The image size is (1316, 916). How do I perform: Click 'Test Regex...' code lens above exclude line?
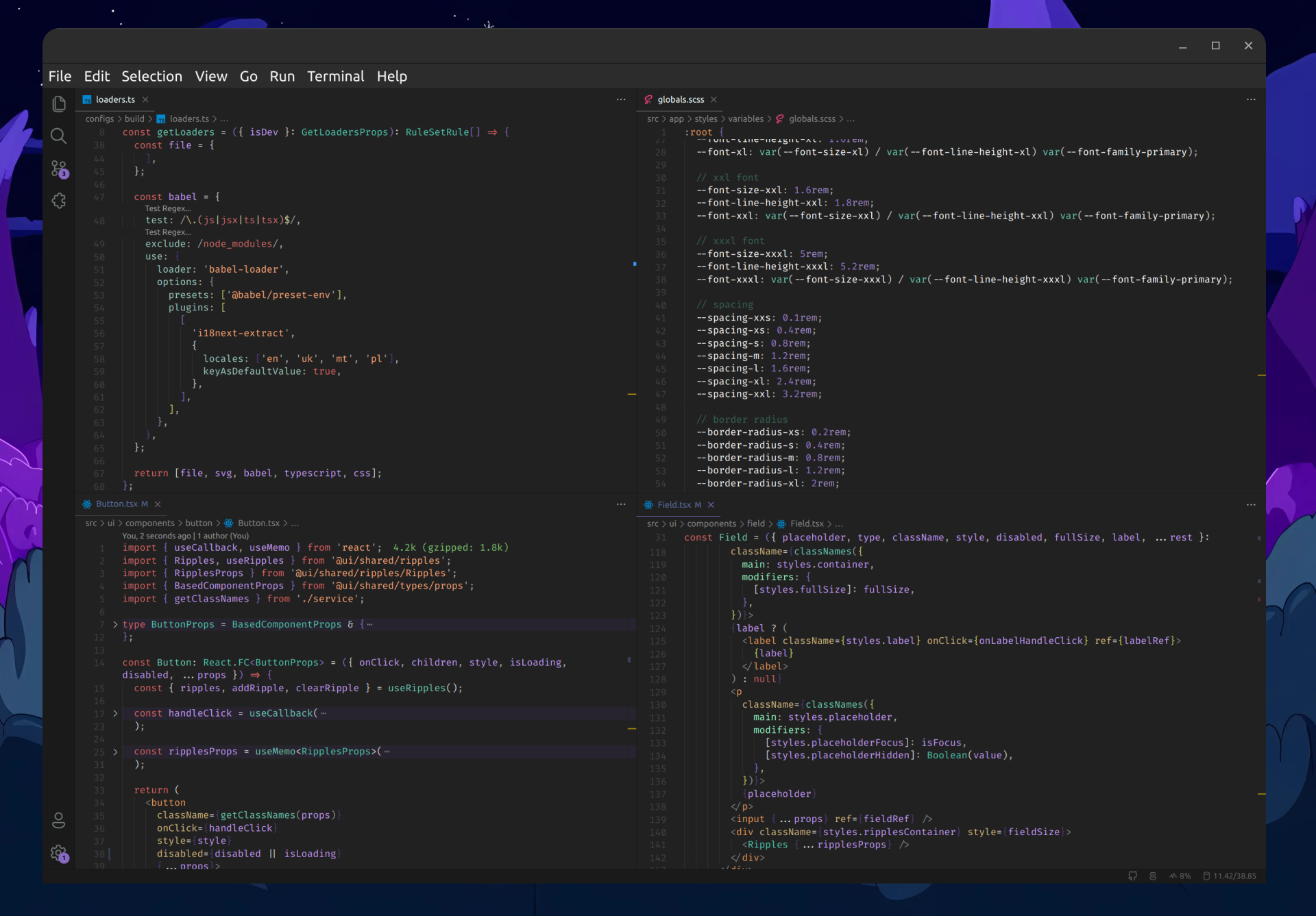[x=168, y=232]
